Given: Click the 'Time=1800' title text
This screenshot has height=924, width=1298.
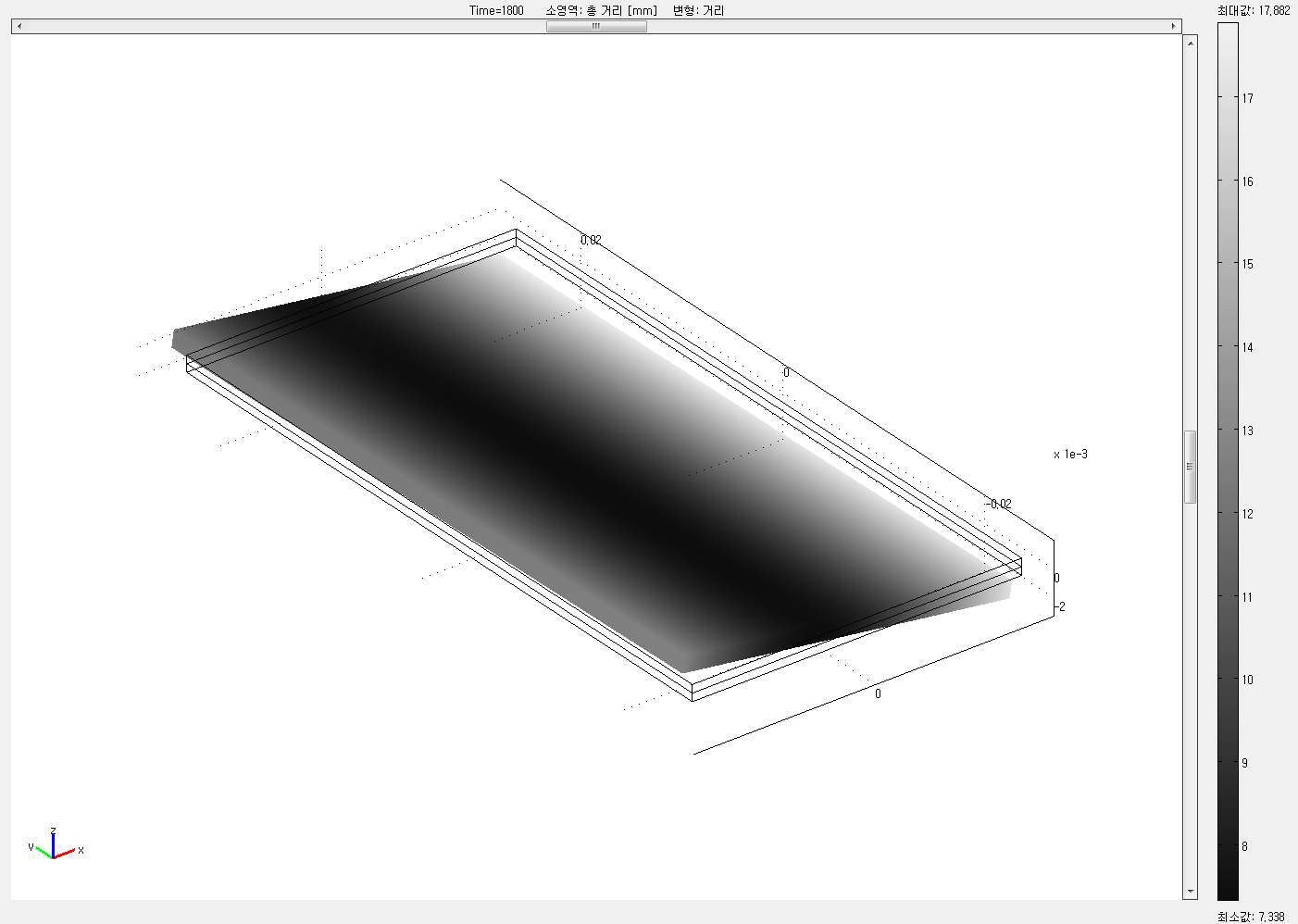Looking at the screenshot, I should coord(496,10).
